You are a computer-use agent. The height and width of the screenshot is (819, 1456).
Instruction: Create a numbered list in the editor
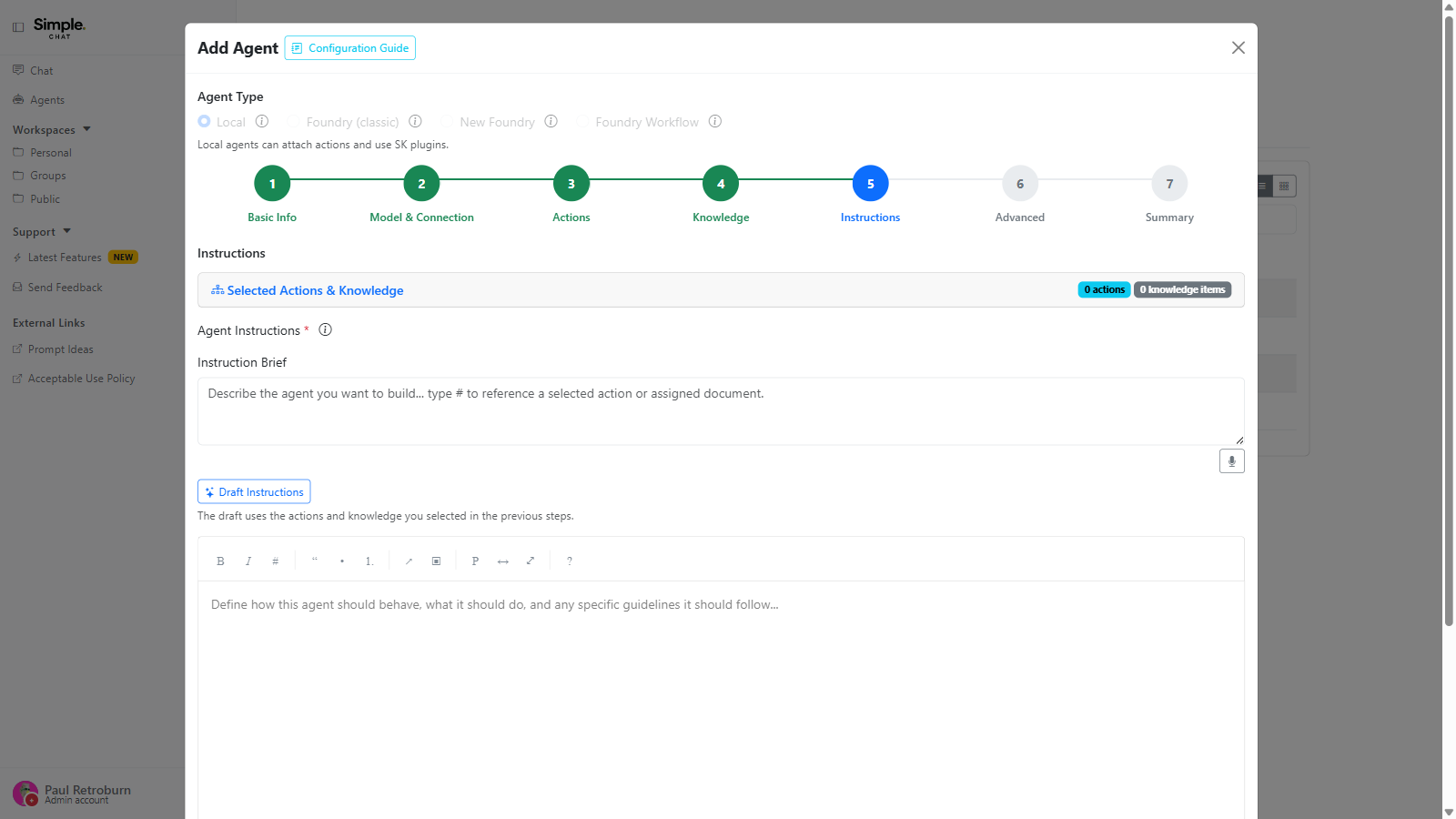(369, 561)
